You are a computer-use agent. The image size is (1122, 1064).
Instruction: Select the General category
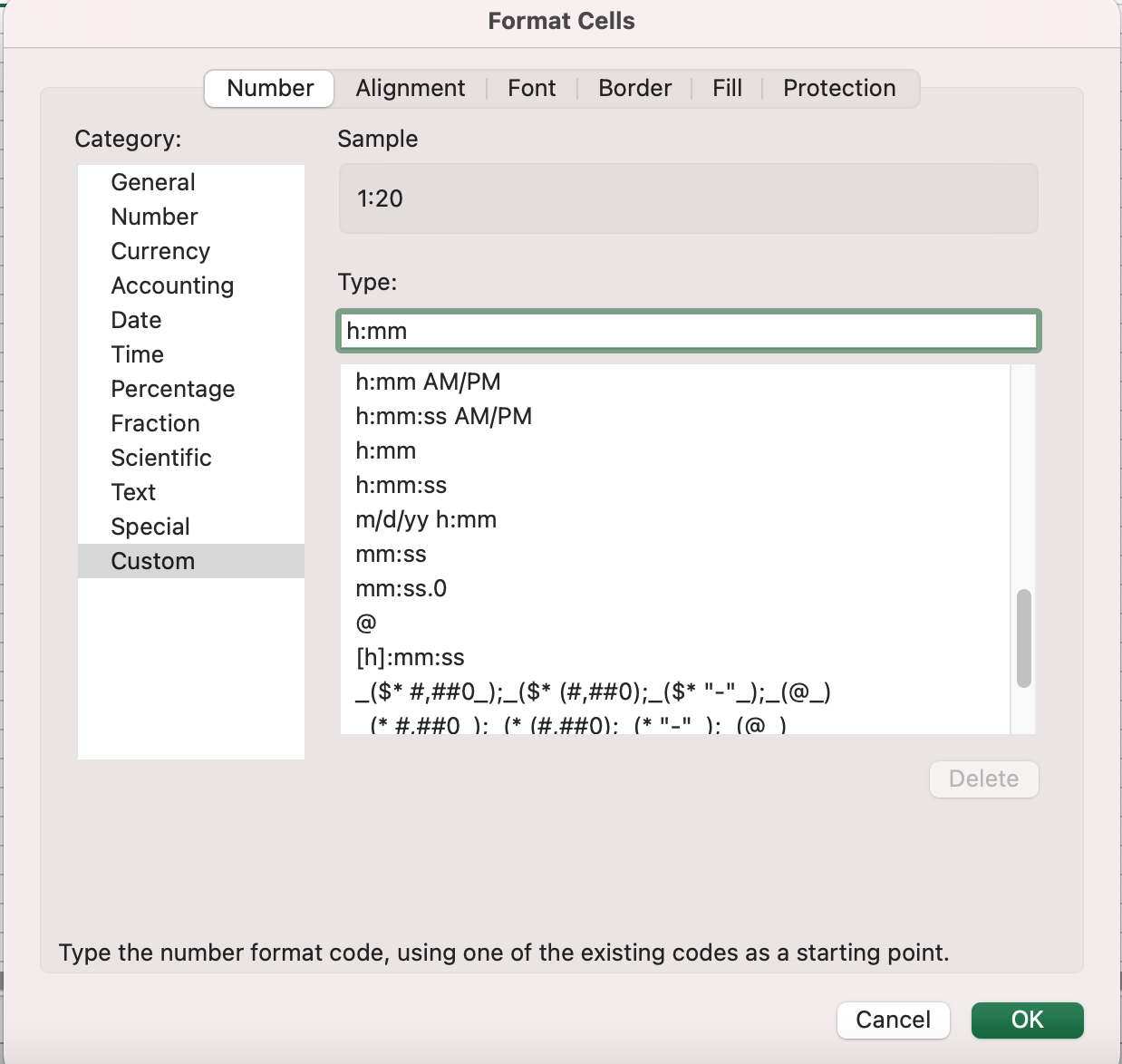[191, 182]
